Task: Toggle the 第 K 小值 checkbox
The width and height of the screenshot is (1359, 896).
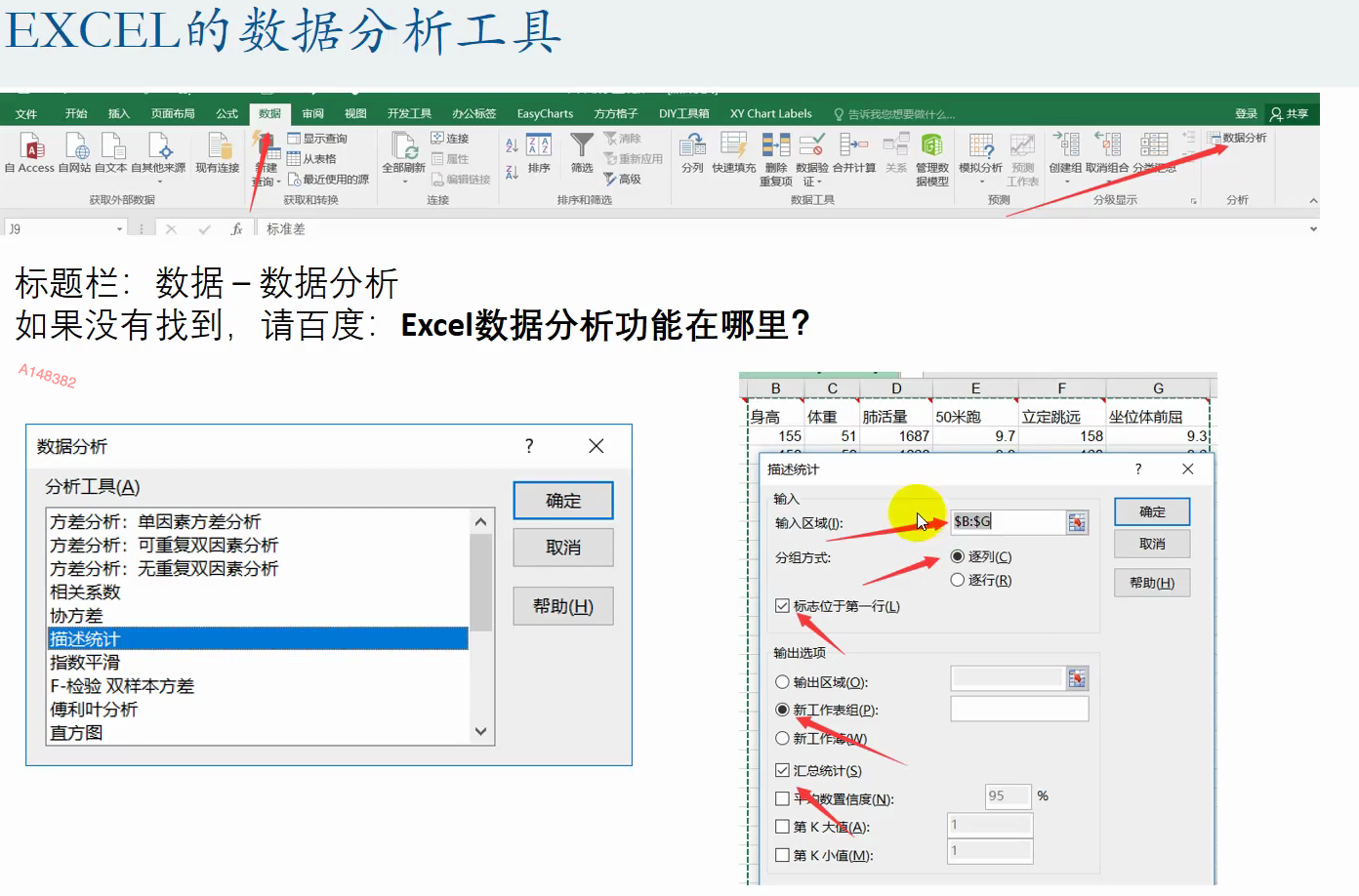Action: tap(782, 855)
